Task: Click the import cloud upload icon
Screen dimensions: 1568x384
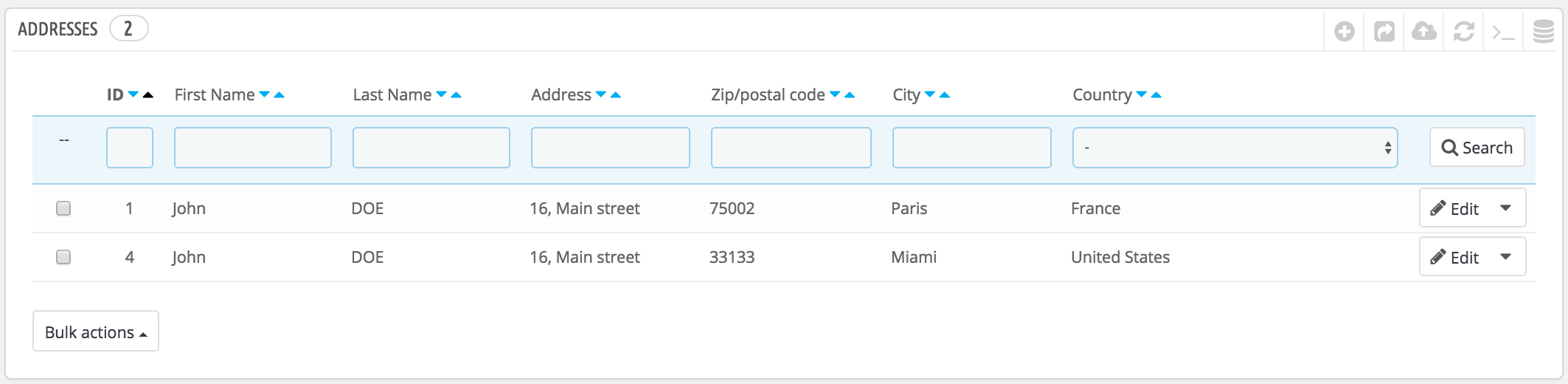Action: 1423,32
